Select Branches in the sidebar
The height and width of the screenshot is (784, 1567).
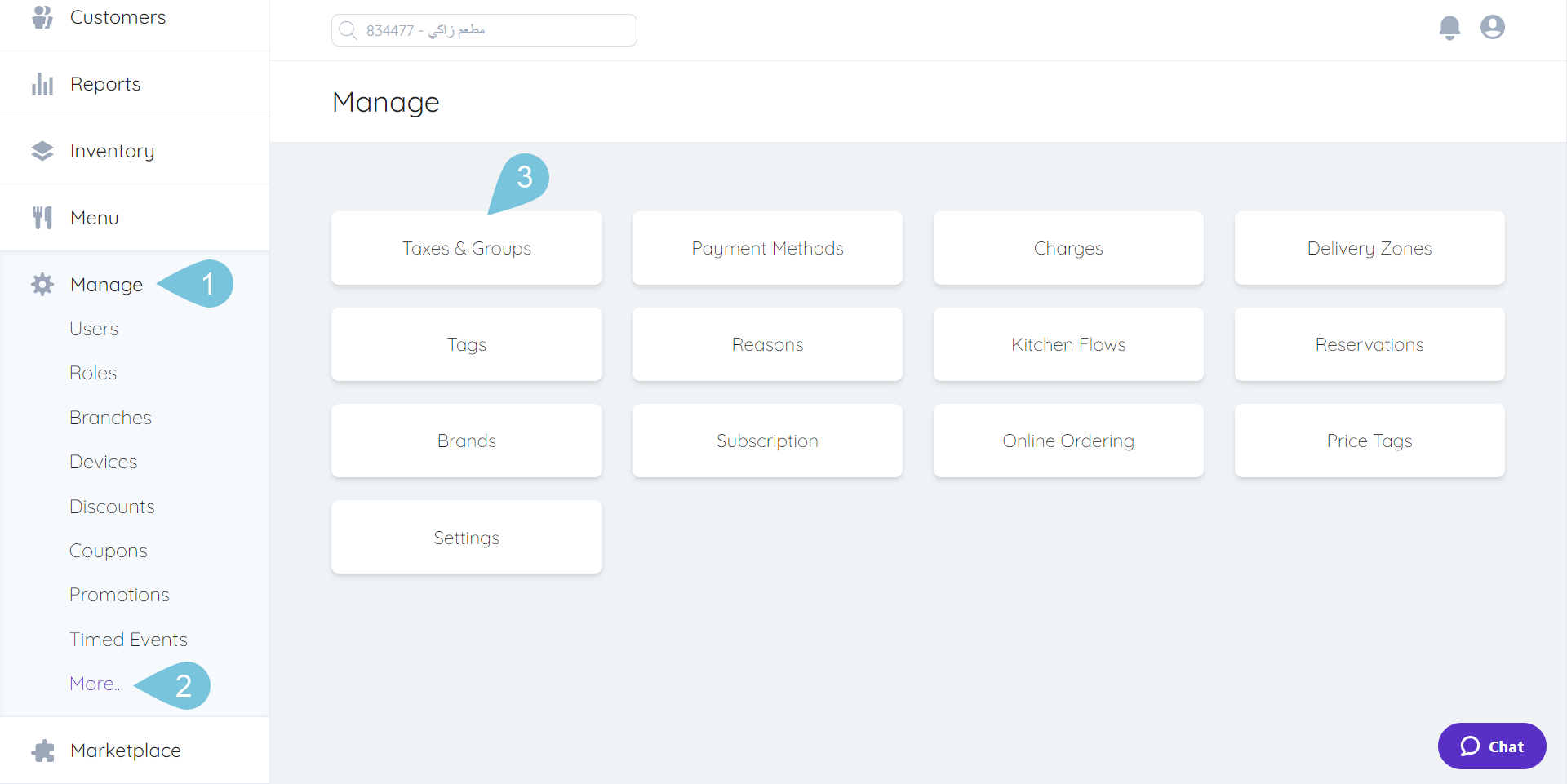(x=110, y=417)
